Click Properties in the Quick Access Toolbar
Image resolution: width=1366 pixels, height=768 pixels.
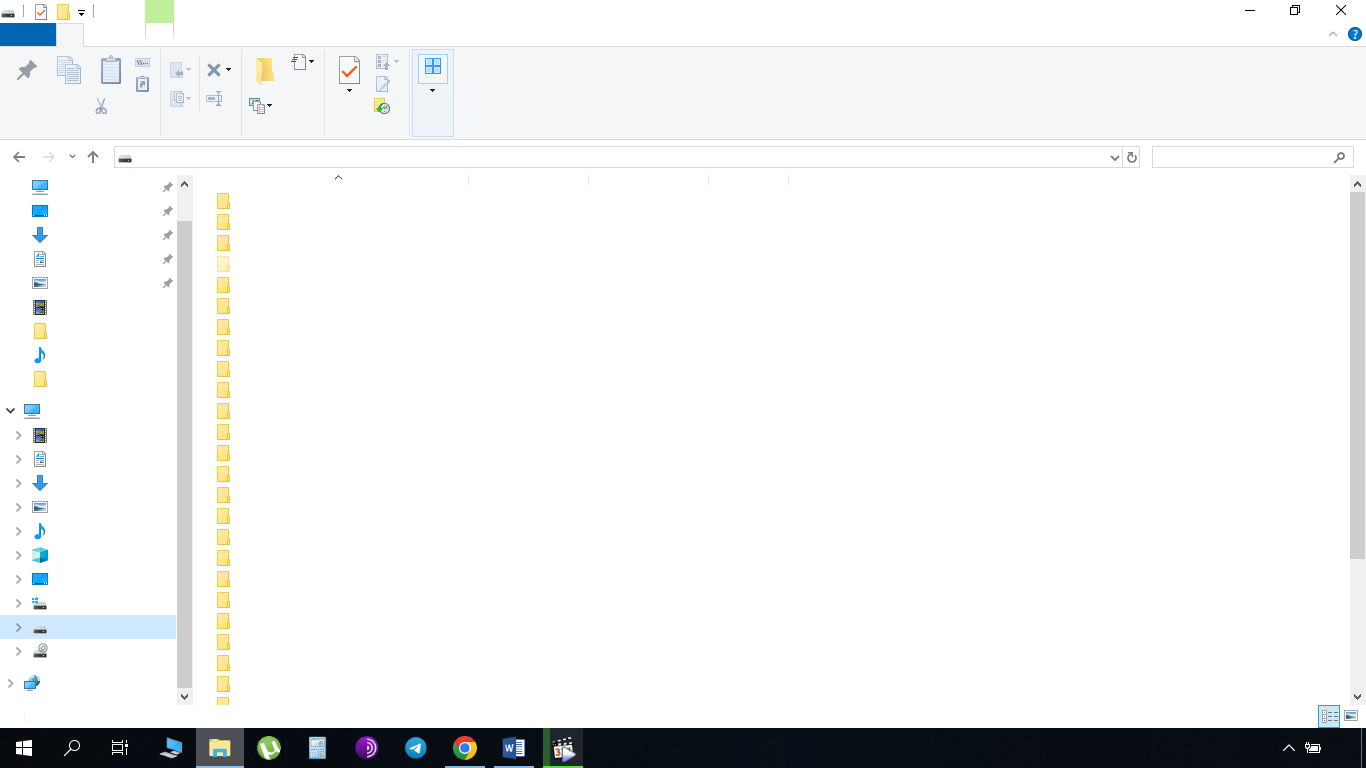coord(41,12)
